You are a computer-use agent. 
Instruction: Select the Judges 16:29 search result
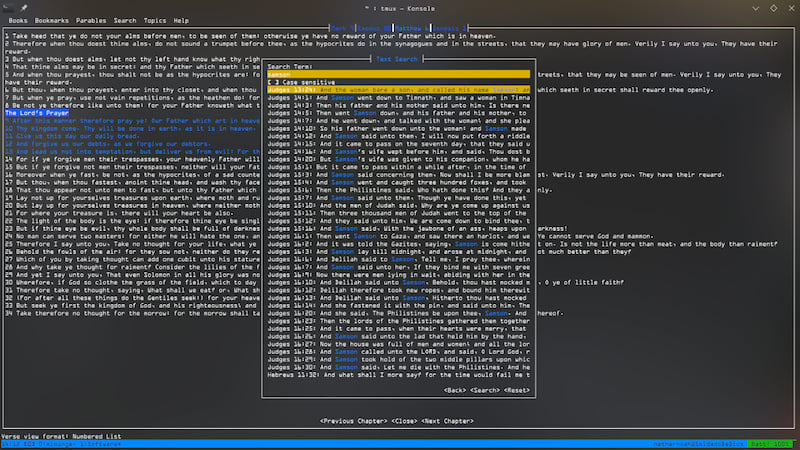398,360
